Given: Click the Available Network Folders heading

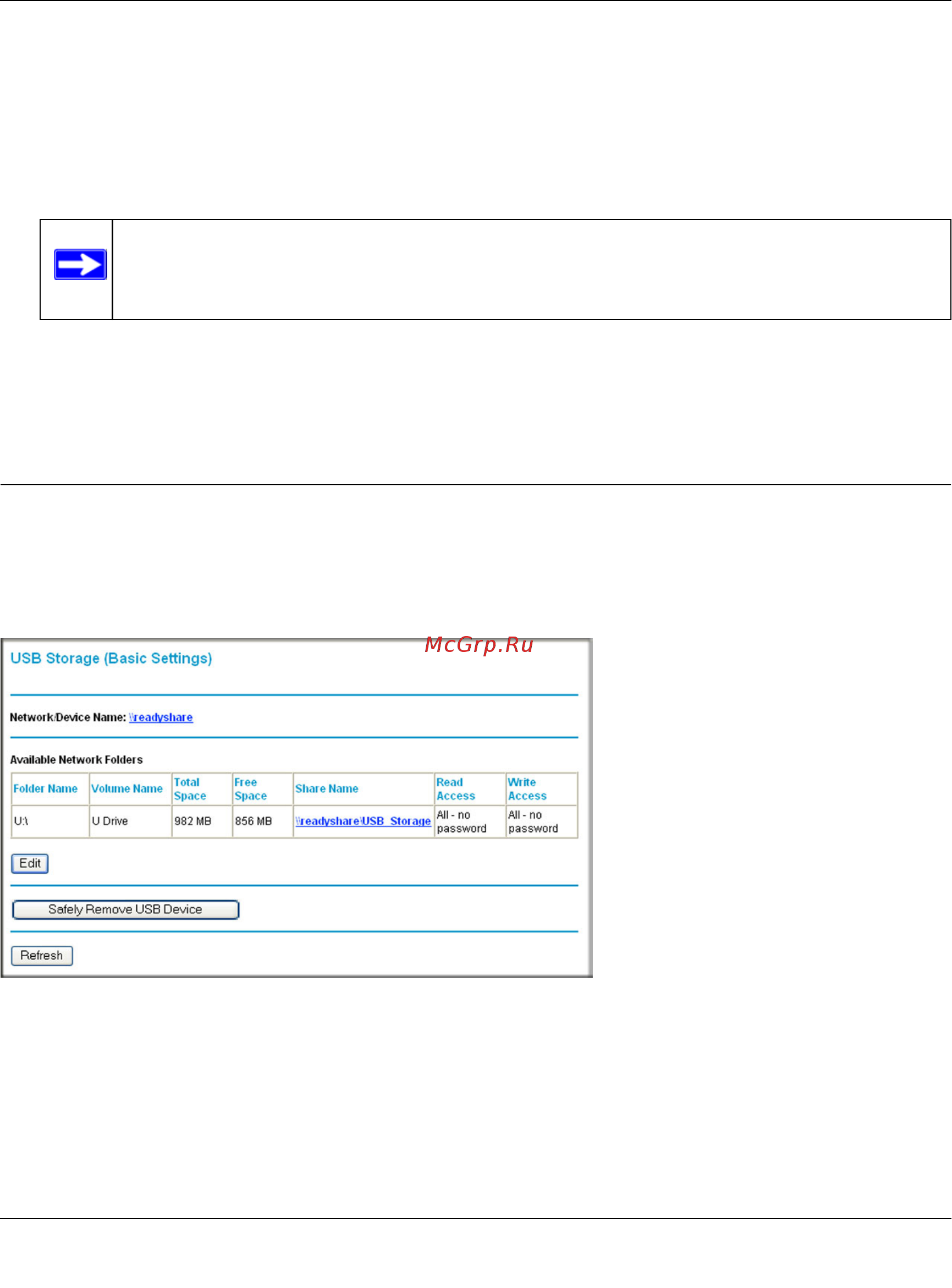Looking at the screenshot, I should click(x=76, y=760).
